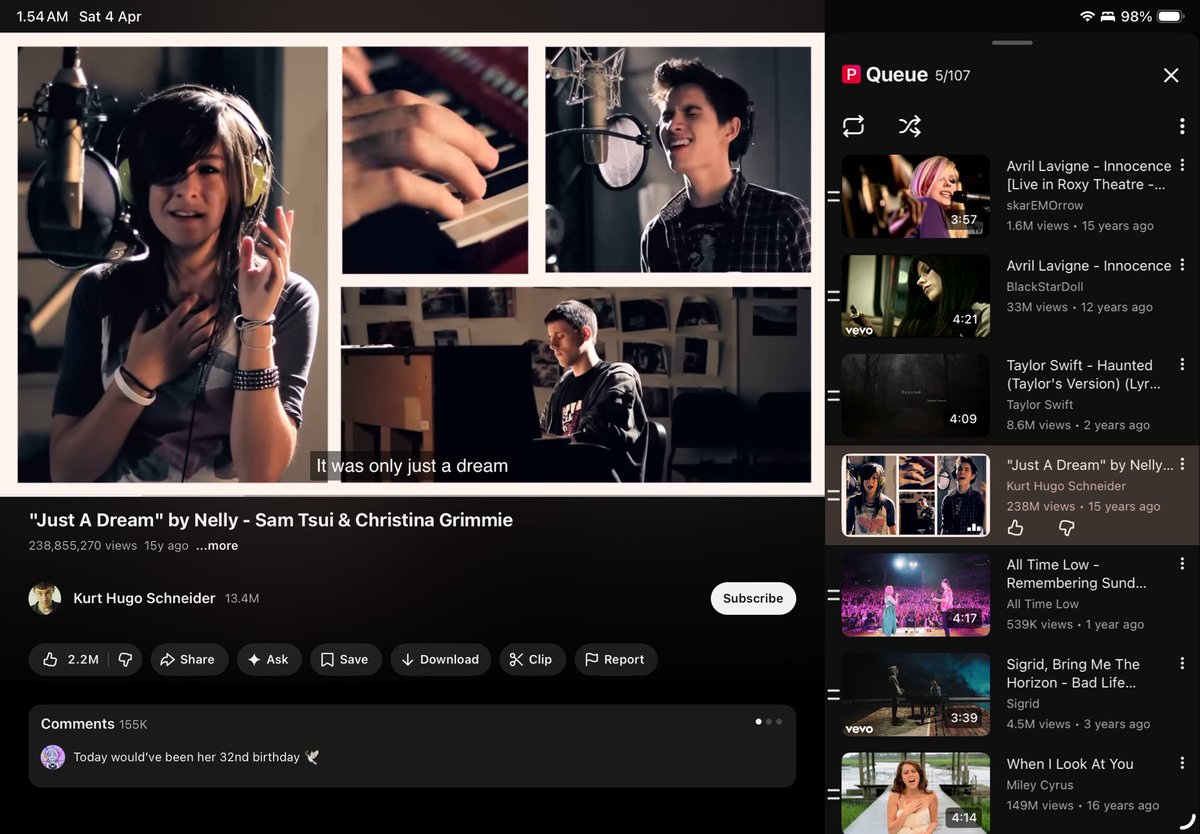Open options for All Time Low video
1200x834 pixels.
tap(1182, 564)
